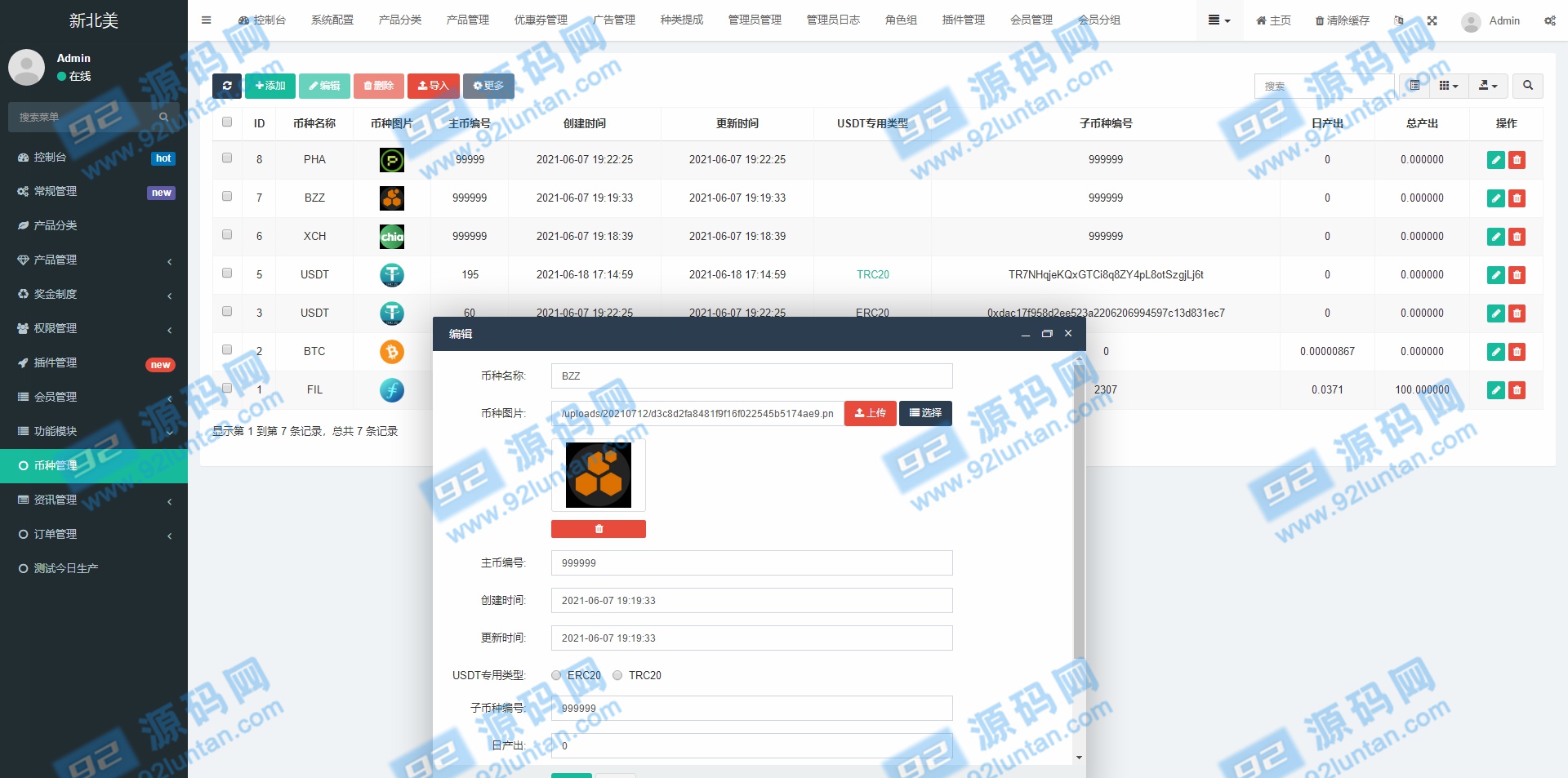
Task: Tick the checkbox for the BZZ row
Action: tap(227, 197)
